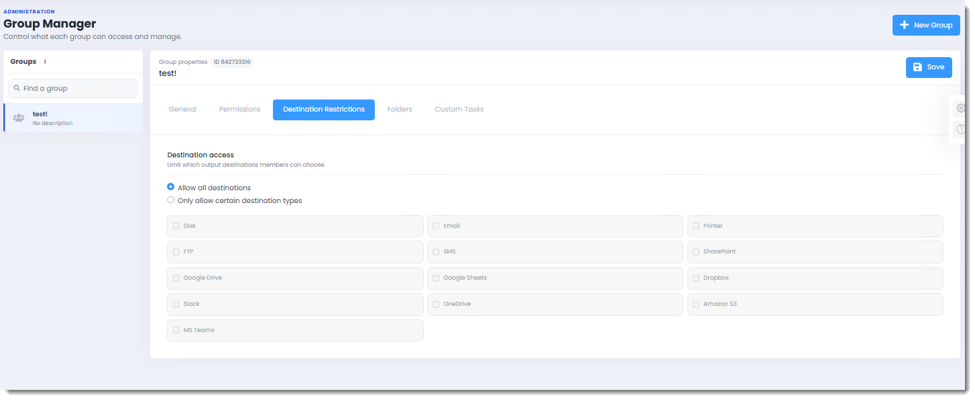Click the plus icon on New Group

pyautogui.click(x=905, y=25)
